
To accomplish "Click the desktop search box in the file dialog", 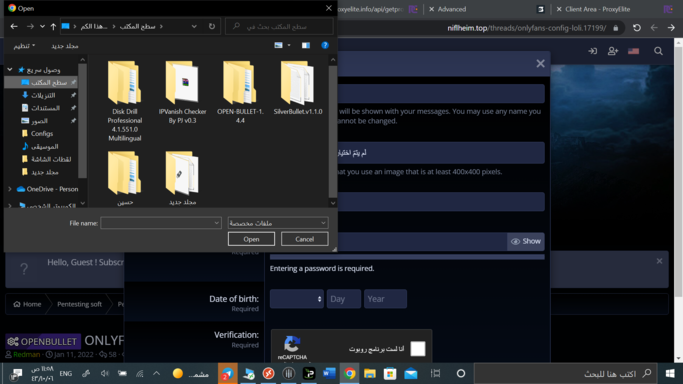I will tap(279, 27).
